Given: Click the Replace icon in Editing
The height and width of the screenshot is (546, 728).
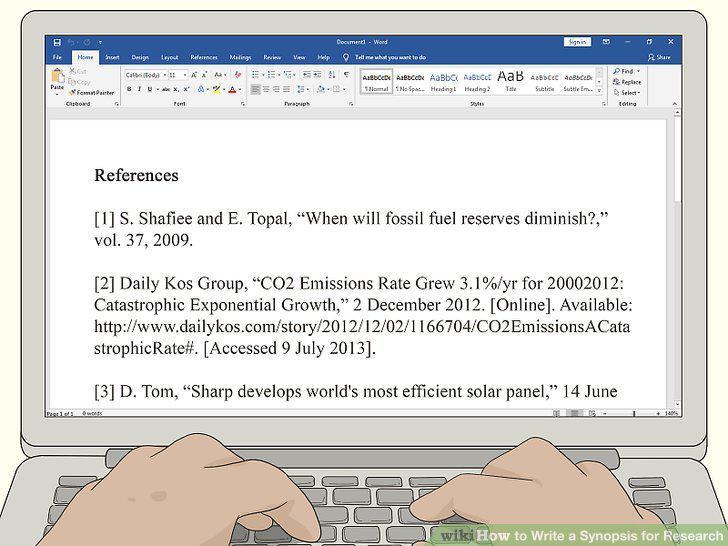Looking at the screenshot, I should tap(617, 82).
